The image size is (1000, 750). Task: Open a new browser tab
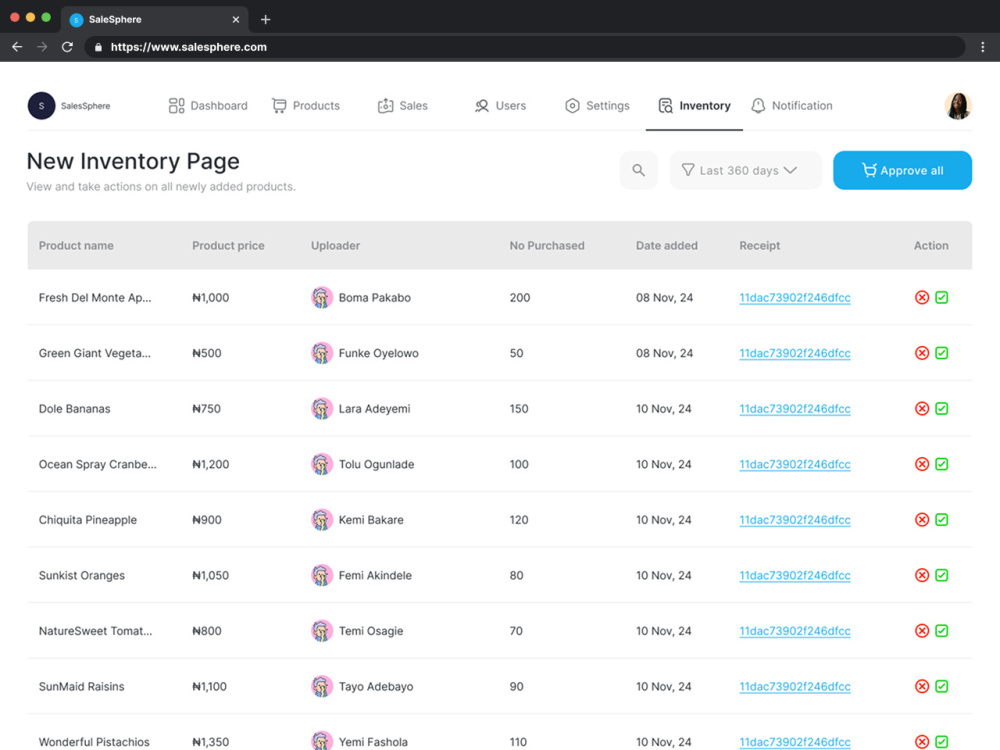[x=265, y=20]
